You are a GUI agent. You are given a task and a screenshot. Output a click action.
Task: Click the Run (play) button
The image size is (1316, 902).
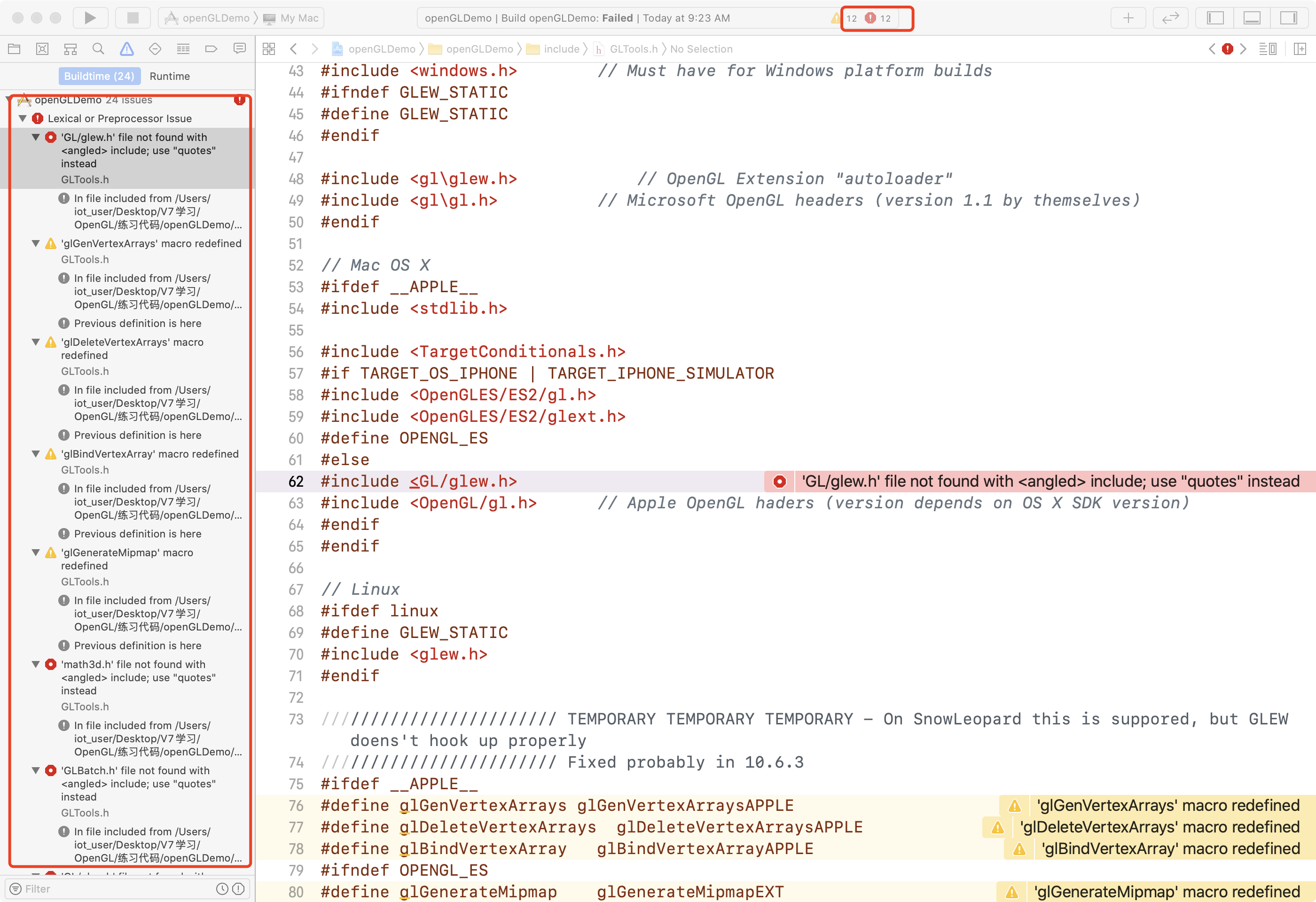coord(90,17)
